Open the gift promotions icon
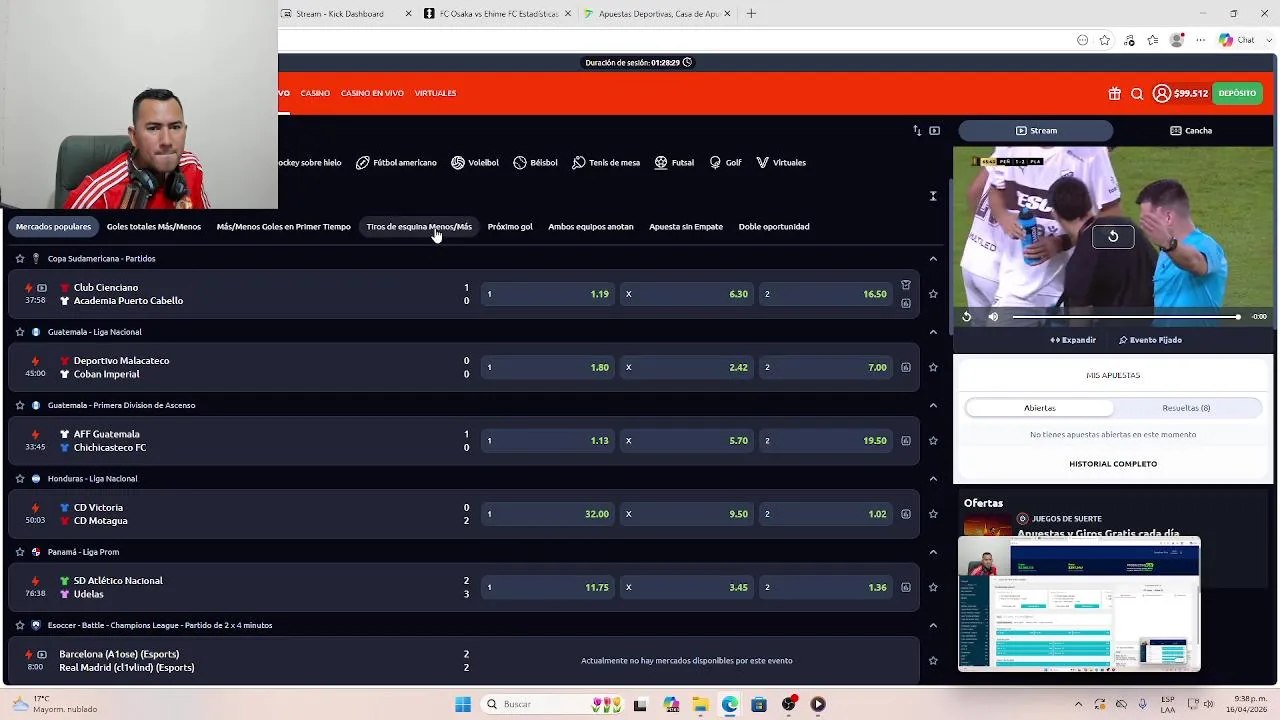This screenshot has width=1280, height=720. [x=1114, y=94]
